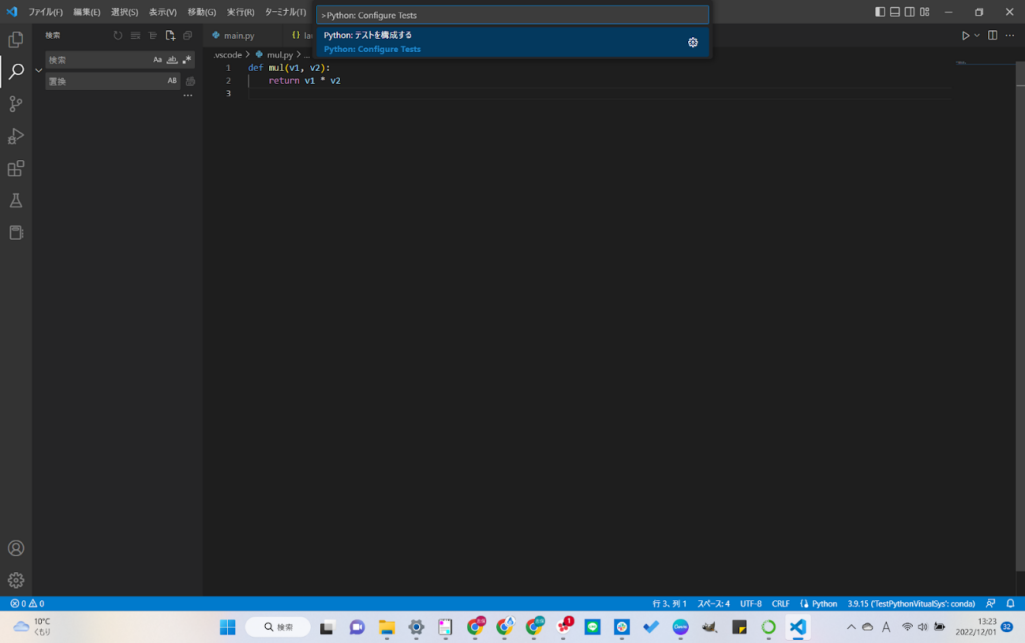
Task: Toggle preserve case in replace box
Action: point(172,81)
